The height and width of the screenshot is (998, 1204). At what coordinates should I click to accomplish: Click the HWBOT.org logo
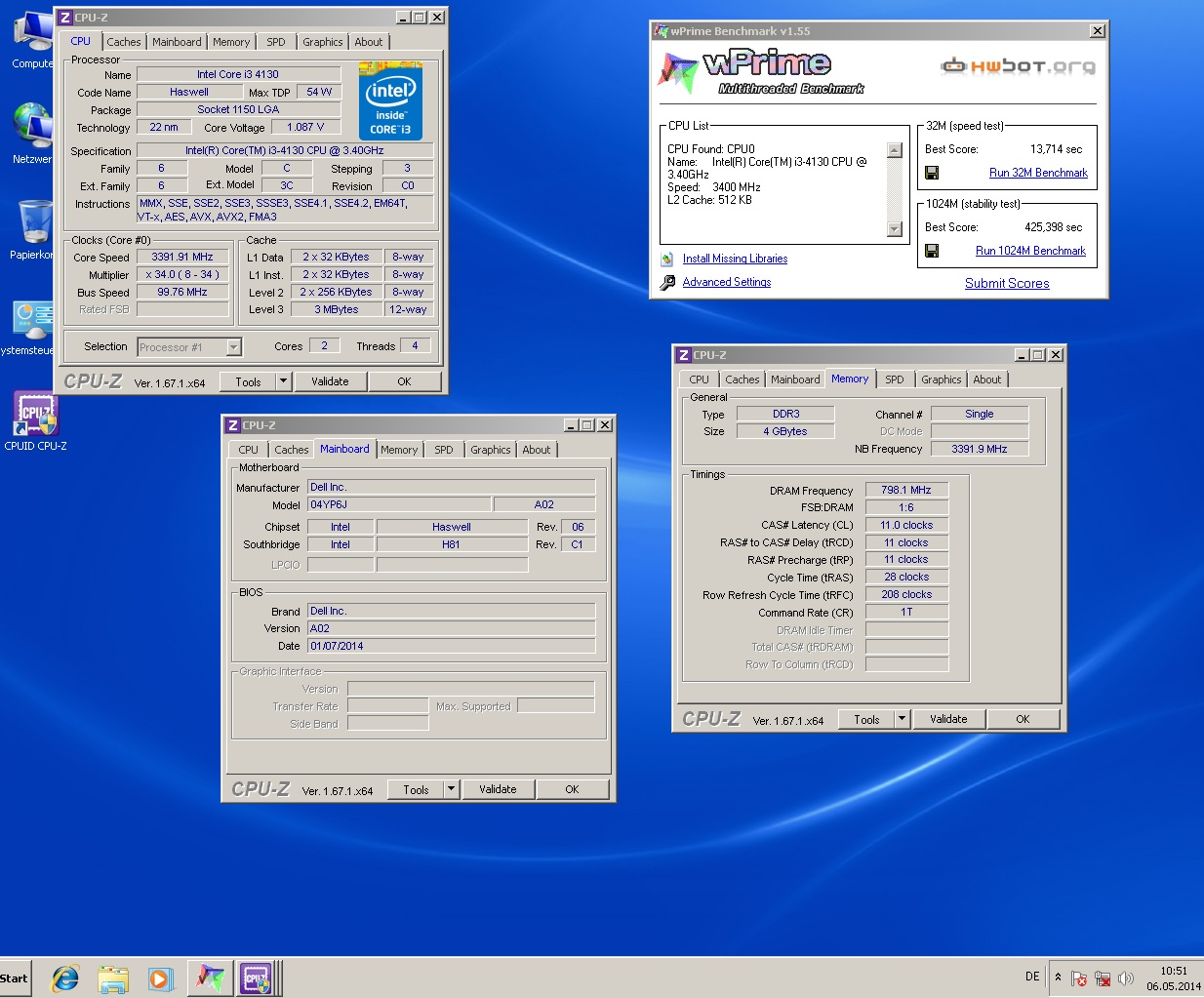coord(1018,66)
